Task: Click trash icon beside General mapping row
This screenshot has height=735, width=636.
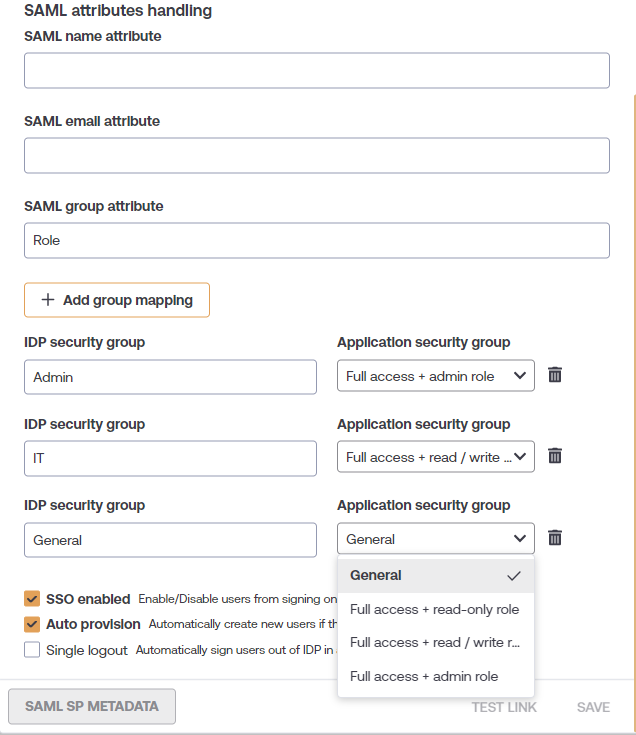Action: point(555,538)
